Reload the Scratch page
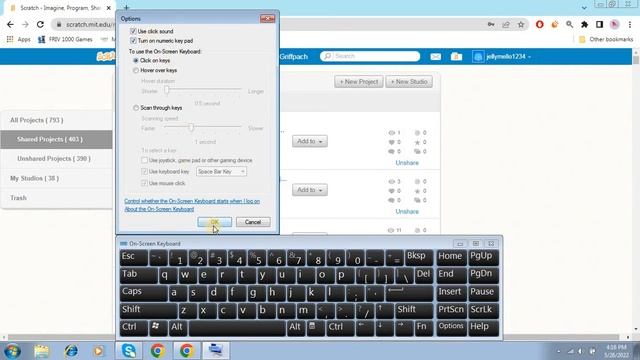This screenshot has width=640, height=360. pyautogui.click(x=40, y=24)
